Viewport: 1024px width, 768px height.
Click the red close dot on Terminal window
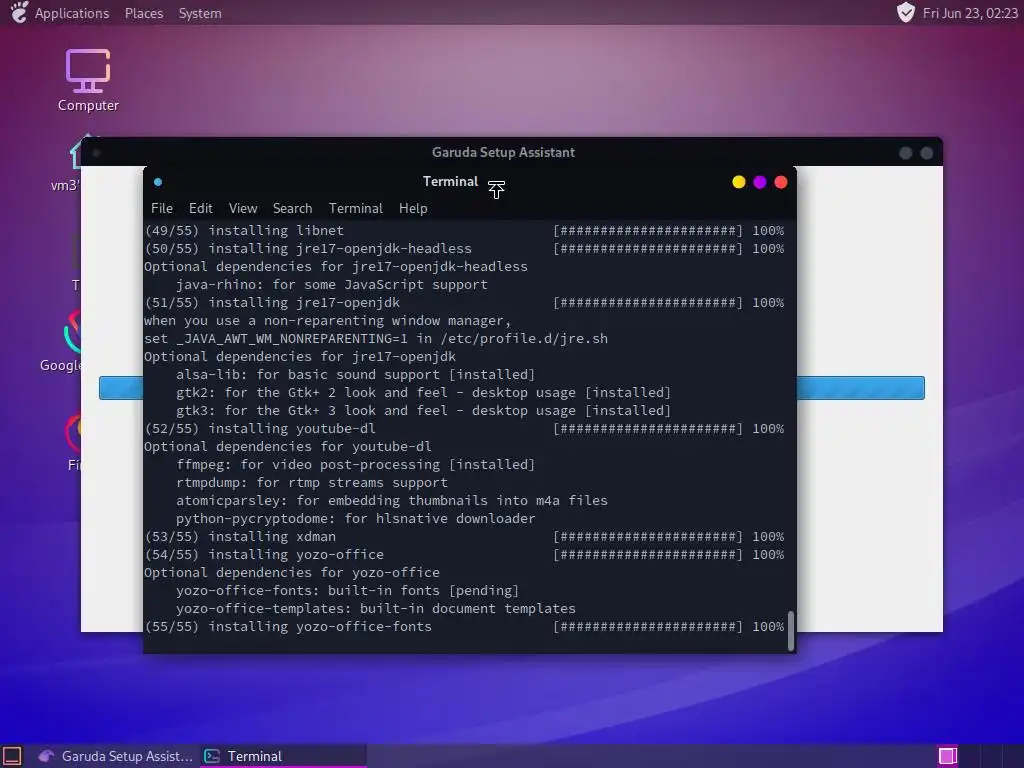(780, 182)
